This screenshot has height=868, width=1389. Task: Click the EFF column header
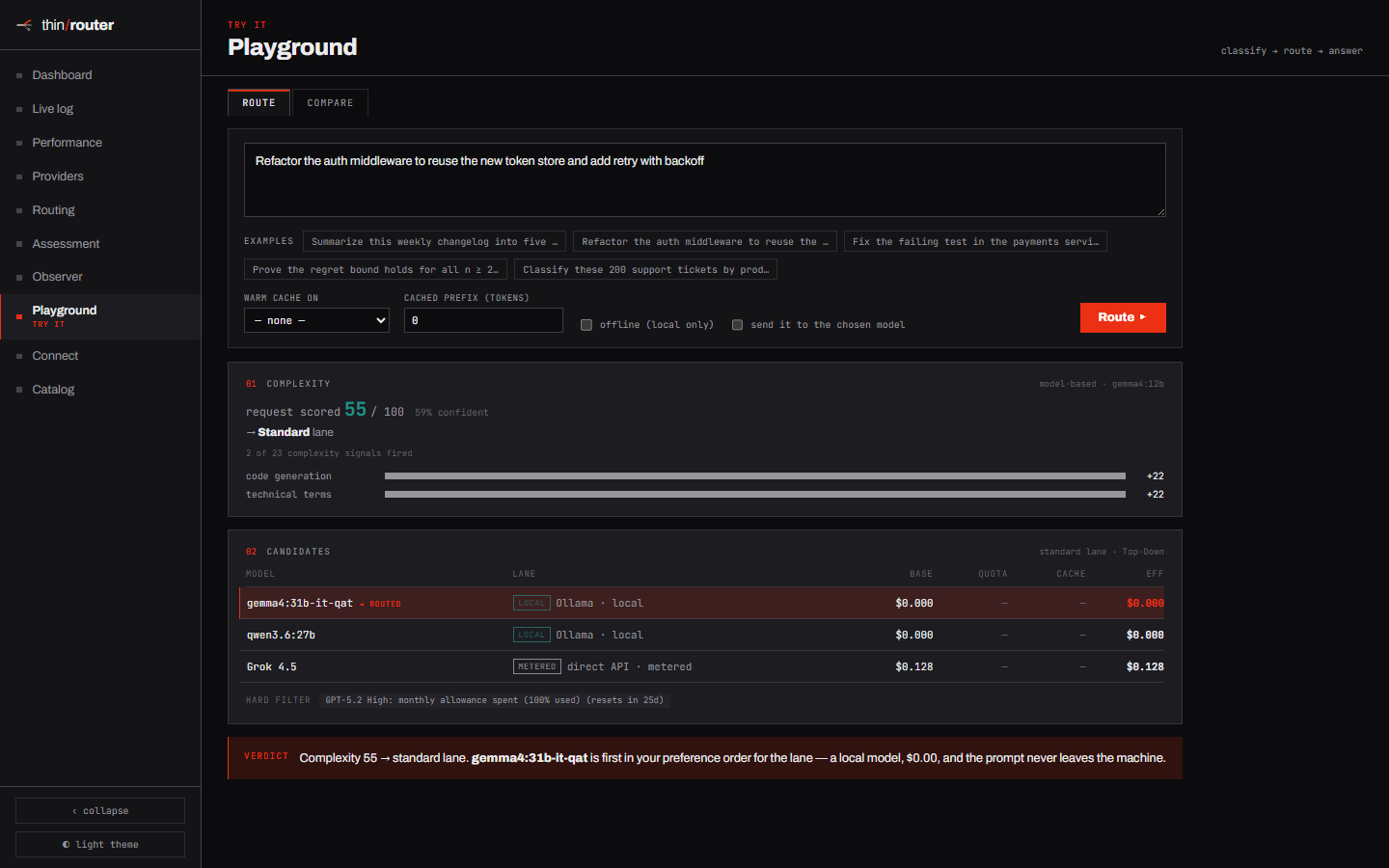(x=1155, y=574)
